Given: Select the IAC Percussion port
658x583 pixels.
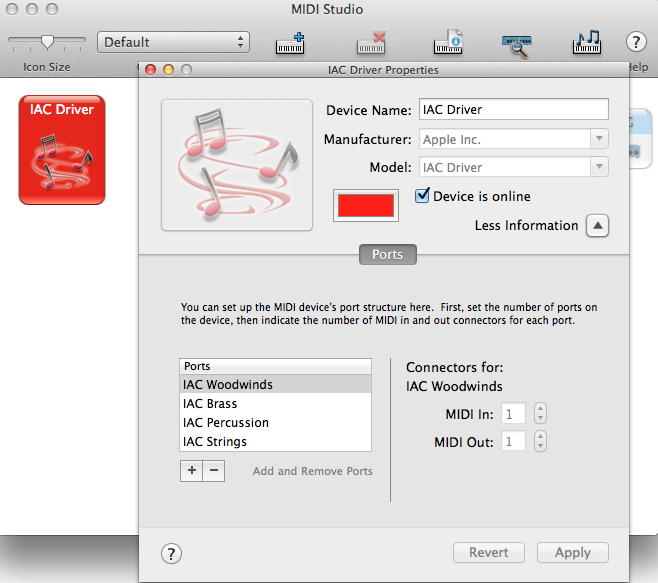Looking at the screenshot, I should click(275, 422).
